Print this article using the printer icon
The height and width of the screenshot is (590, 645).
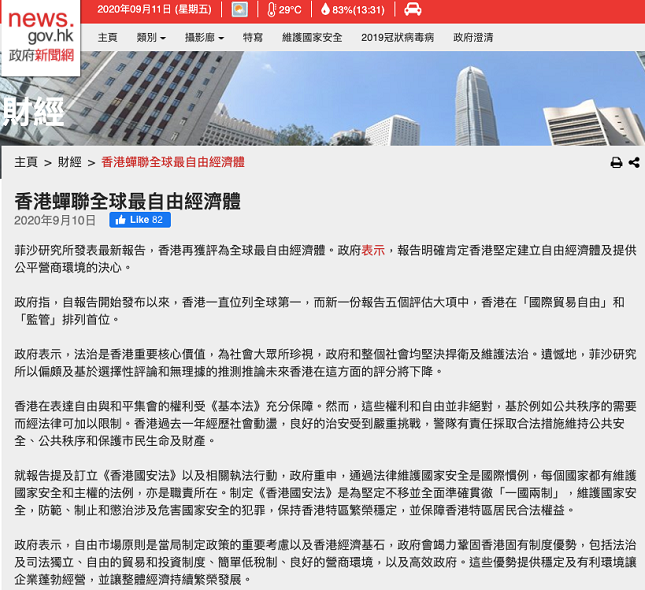pos(616,163)
